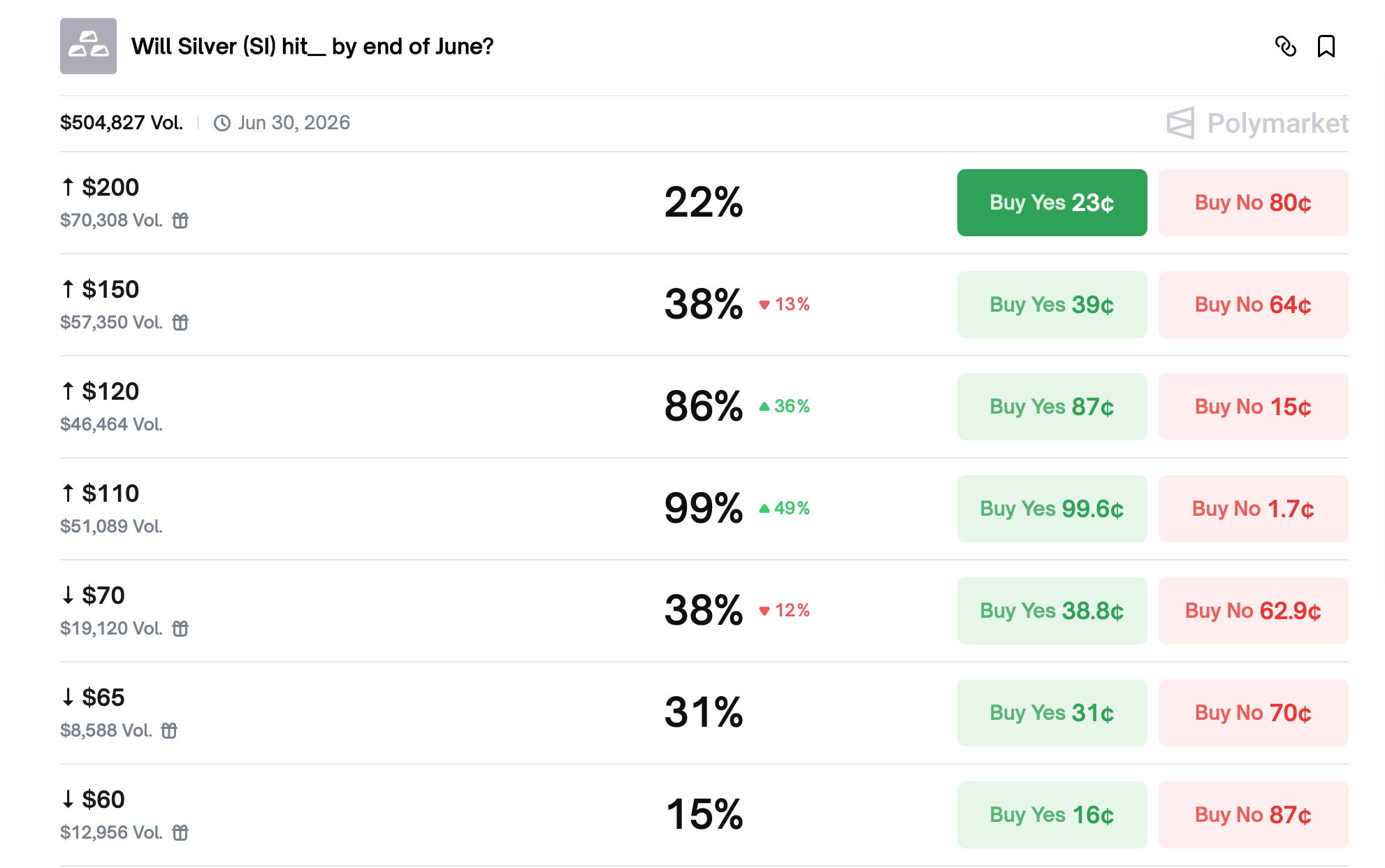Image resolution: width=1385 pixels, height=868 pixels.
Task: Click Buy Yes 31¢ for the $65 outcome
Action: [x=1051, y=712]
